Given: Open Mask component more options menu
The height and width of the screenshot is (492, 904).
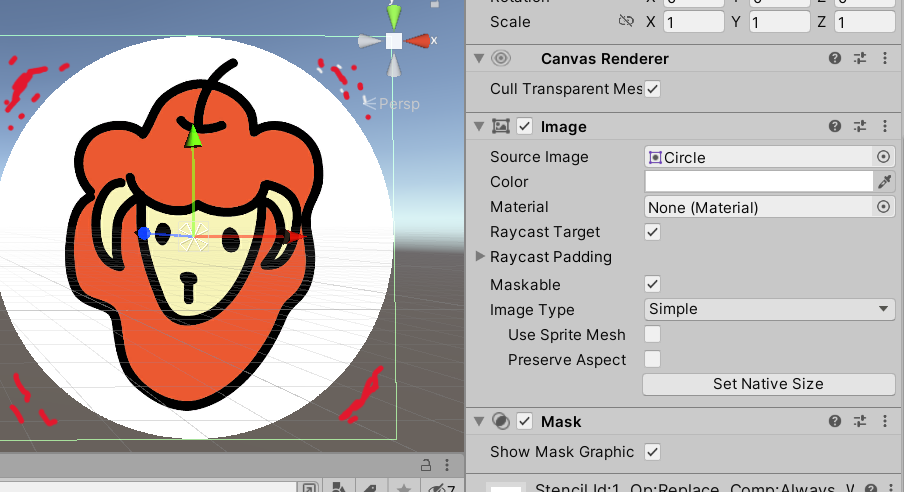Looking at the screenshot, I should 885,422.
